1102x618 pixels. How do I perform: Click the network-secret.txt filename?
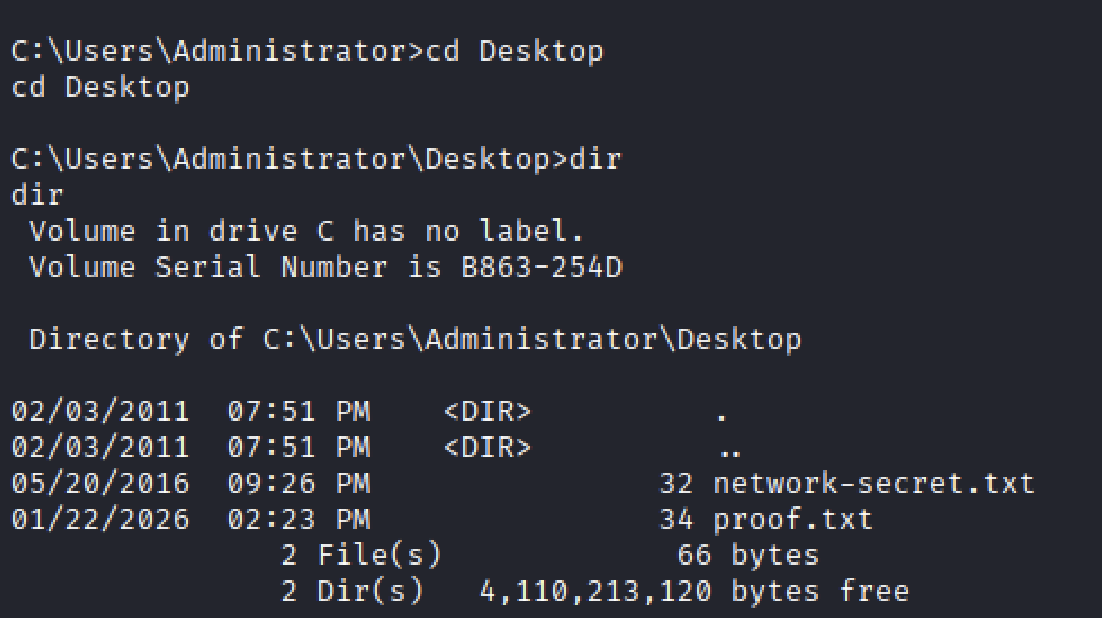[873, 484]
